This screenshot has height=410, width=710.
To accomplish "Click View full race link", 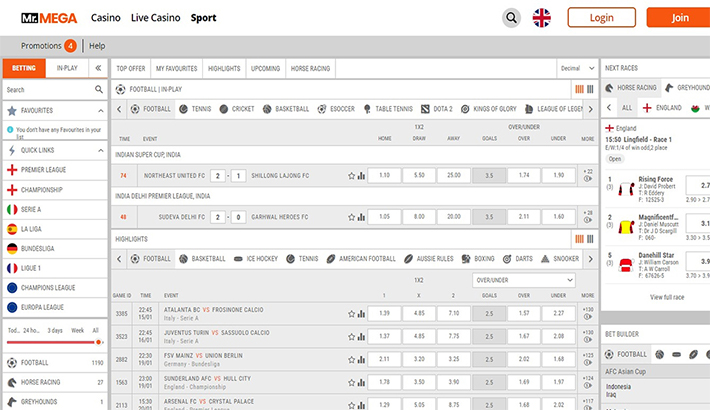I will pos(667,297).
